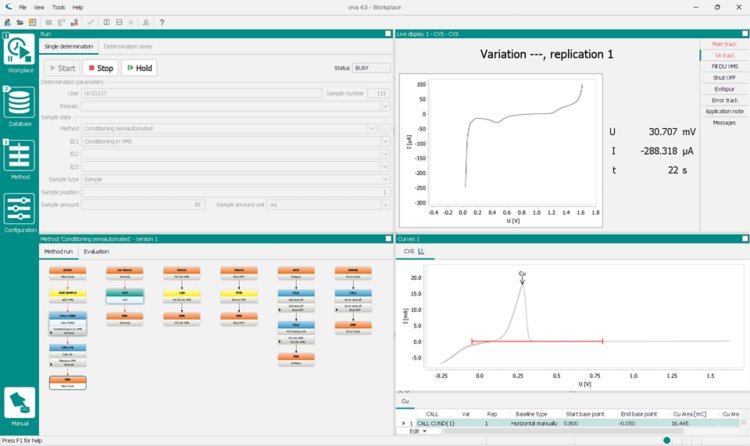Select the yellow ADD SAMPLE command block
The height and width of the screenshot is (446, 750).
(67, 296)
